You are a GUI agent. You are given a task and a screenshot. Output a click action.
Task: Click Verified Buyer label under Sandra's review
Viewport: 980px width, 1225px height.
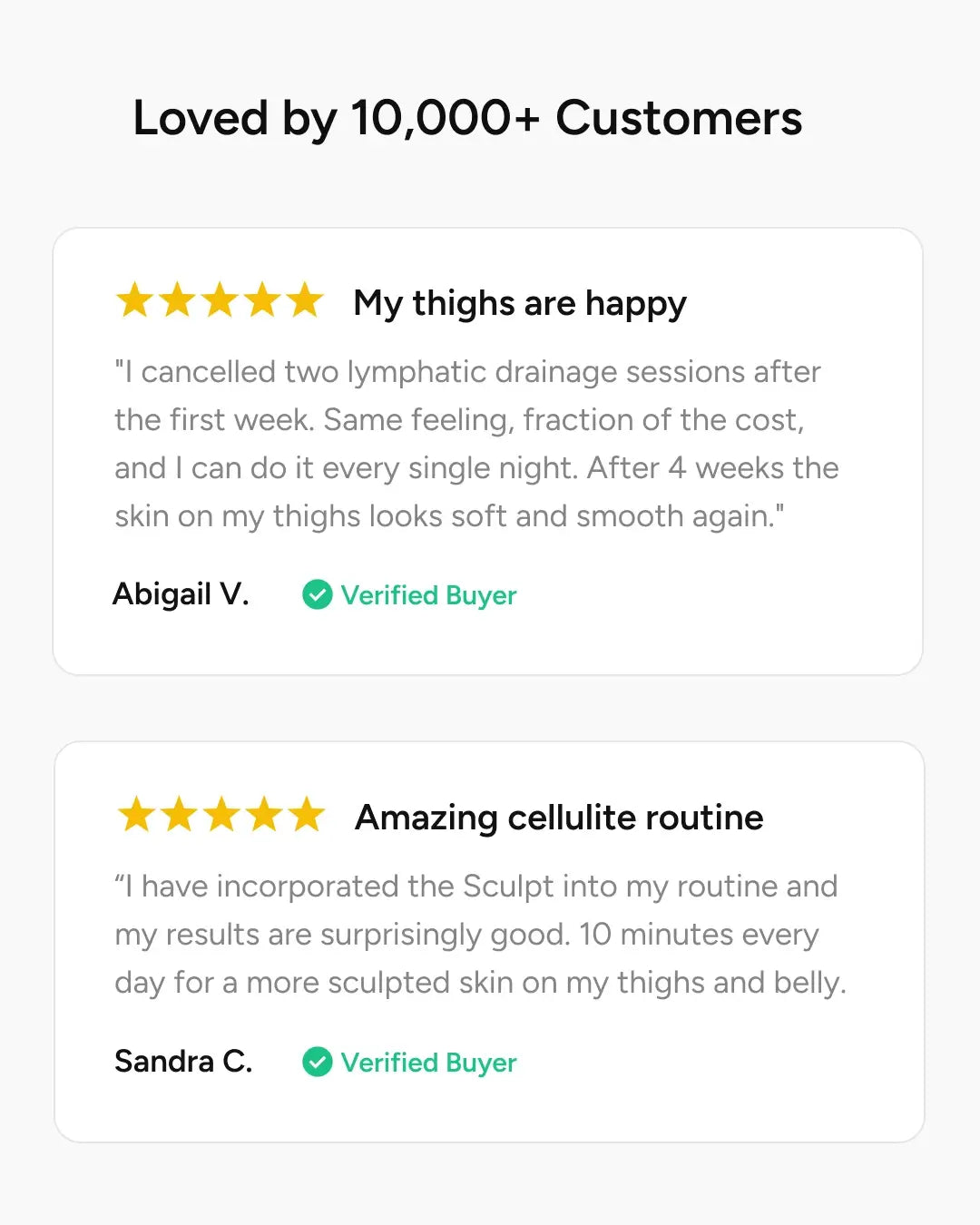[428, 1063]
